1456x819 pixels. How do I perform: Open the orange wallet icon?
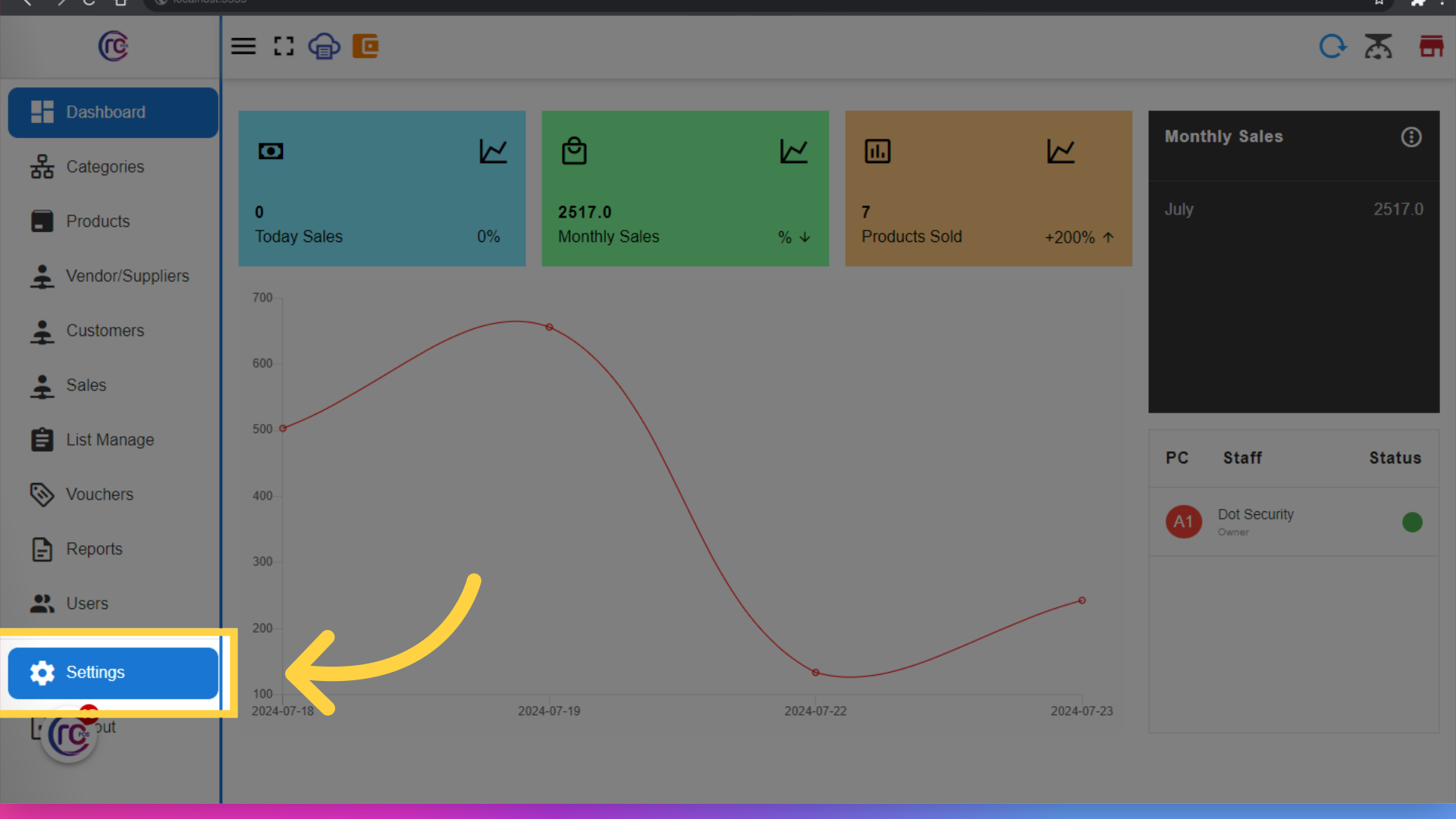point(366,46)
